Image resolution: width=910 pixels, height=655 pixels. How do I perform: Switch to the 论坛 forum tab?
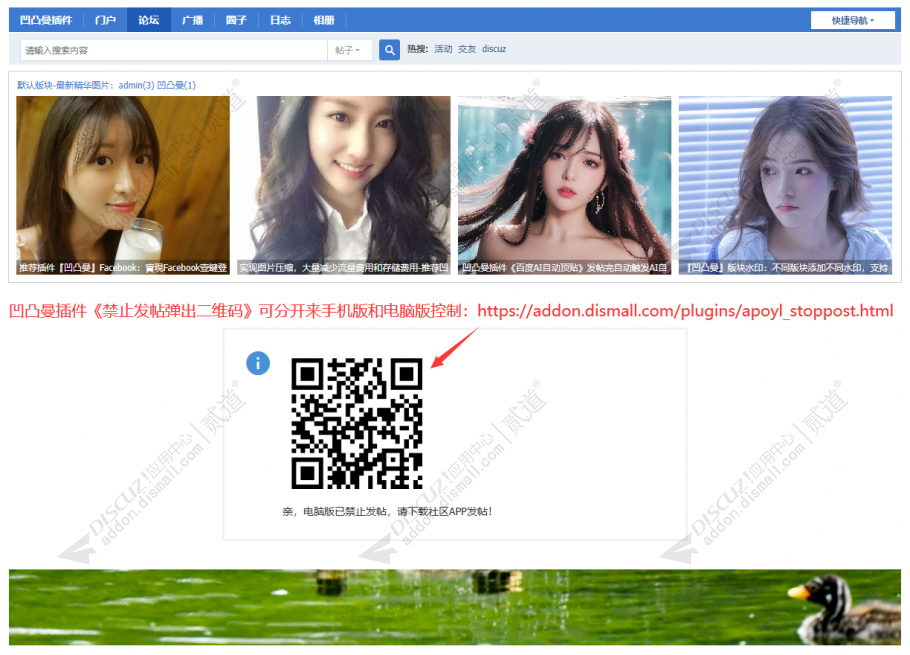click(149, 20)
